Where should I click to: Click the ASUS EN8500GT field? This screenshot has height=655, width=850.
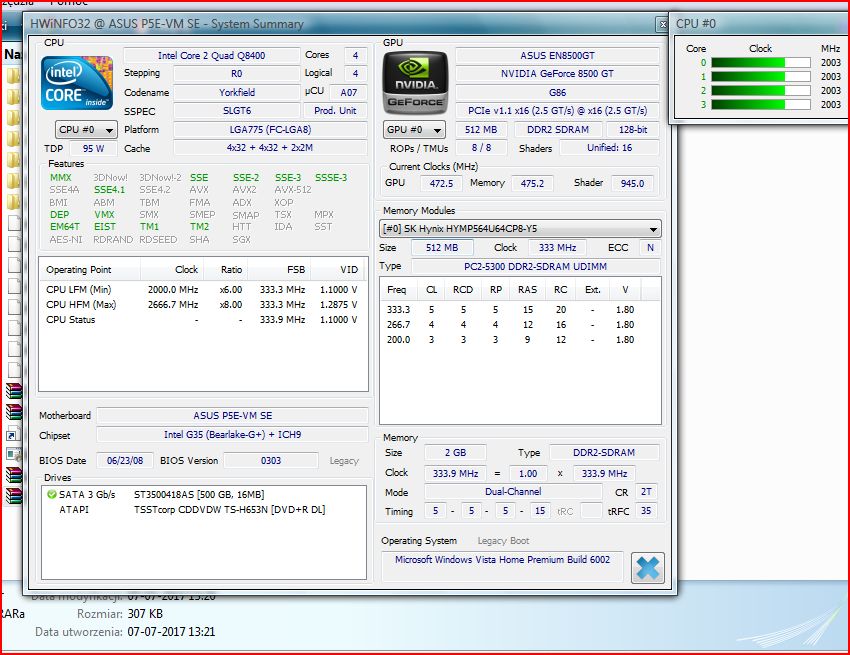click(557, 55)
